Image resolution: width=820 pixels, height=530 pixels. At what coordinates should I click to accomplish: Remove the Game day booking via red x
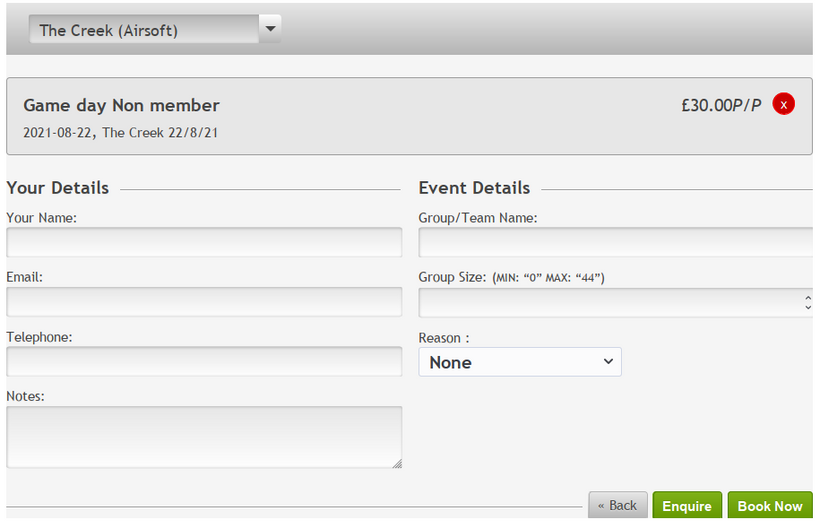pyautogui.click(x=784, y=104)
